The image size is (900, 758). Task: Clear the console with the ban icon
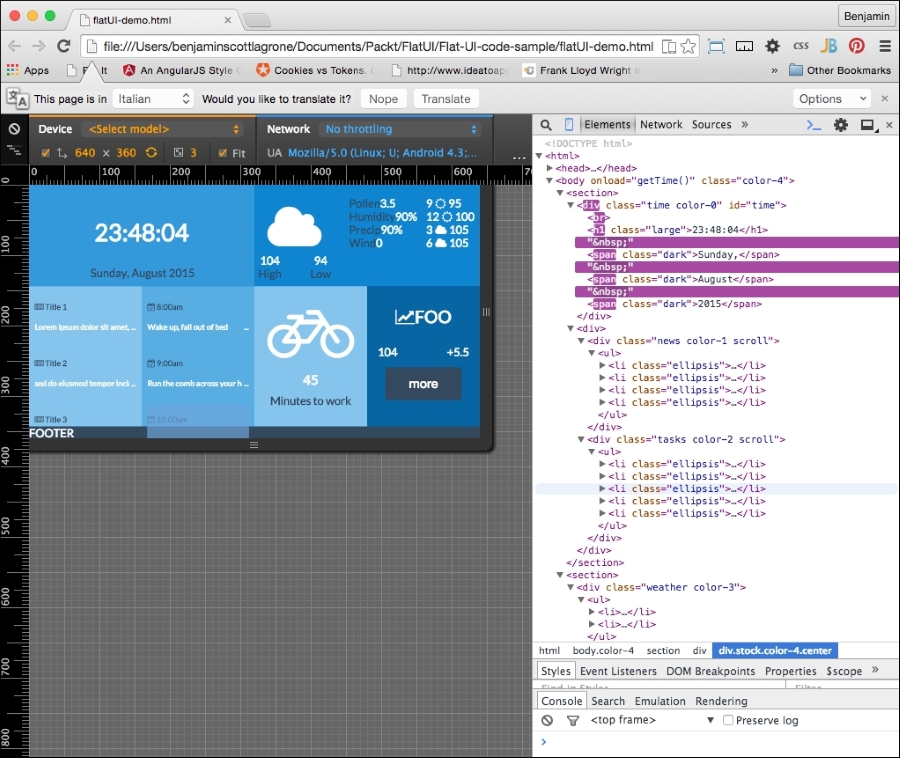click(x=547, y=720)
